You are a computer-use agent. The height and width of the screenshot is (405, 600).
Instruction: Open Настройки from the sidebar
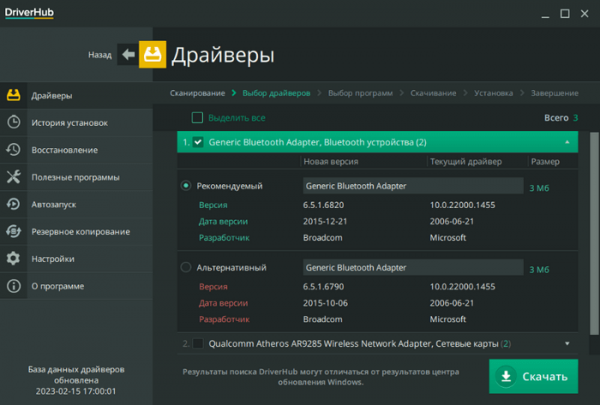[76, 258]
